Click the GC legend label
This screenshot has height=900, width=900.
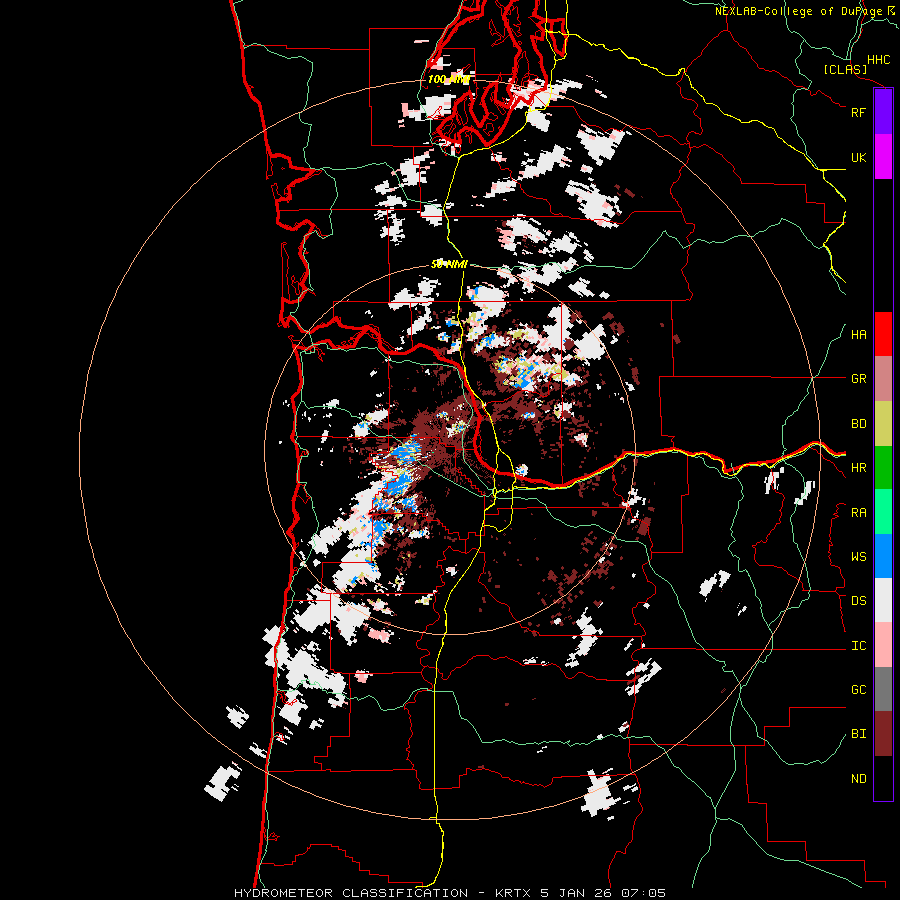coord(858,690)
